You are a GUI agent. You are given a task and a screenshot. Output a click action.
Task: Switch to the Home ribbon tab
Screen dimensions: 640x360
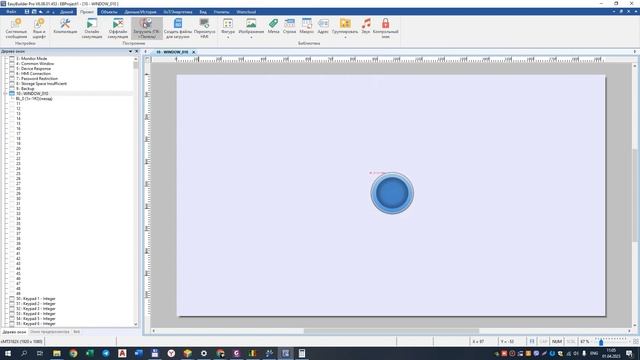coord(66,12)
